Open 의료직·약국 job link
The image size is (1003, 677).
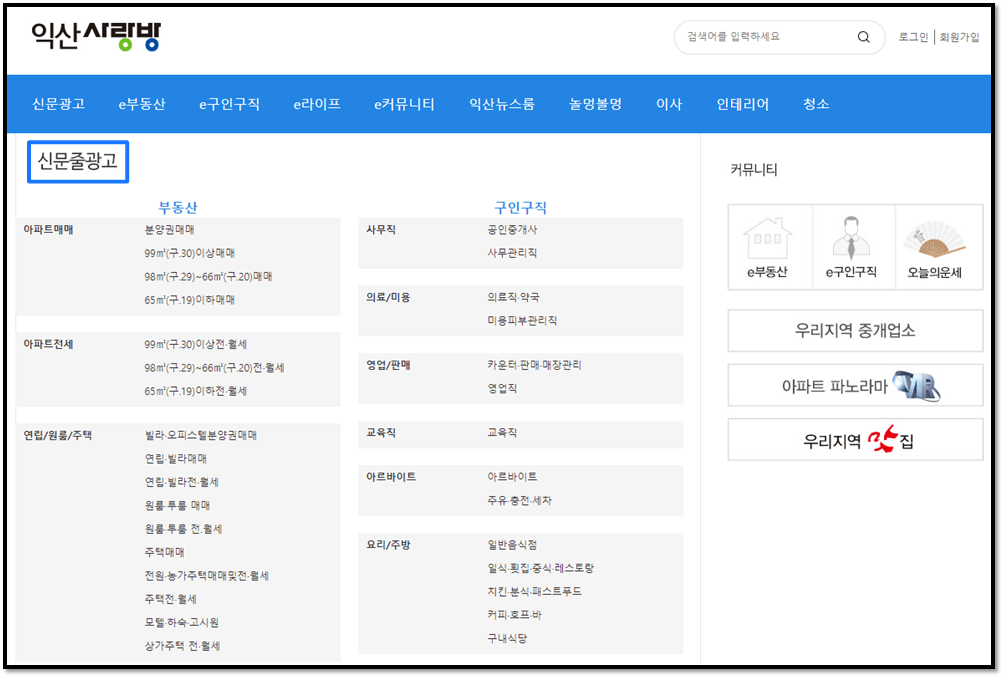coord(513,297)
